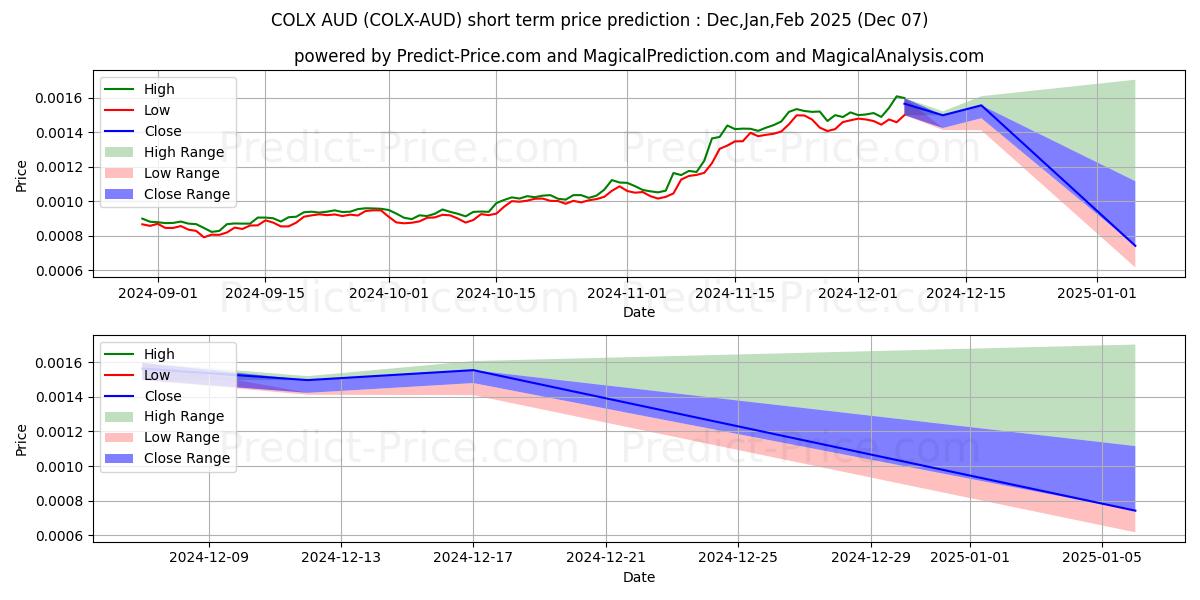Click the Close label in bottom chart legend
The width and height of the screenshot is (1200, 600).
[163, 396]
